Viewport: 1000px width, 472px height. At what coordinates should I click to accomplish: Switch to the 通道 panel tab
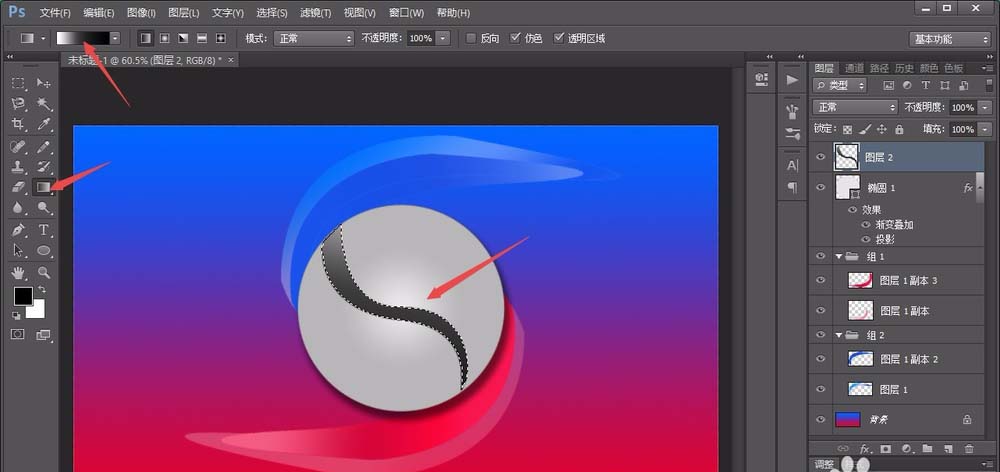click(x=853, y=68)
